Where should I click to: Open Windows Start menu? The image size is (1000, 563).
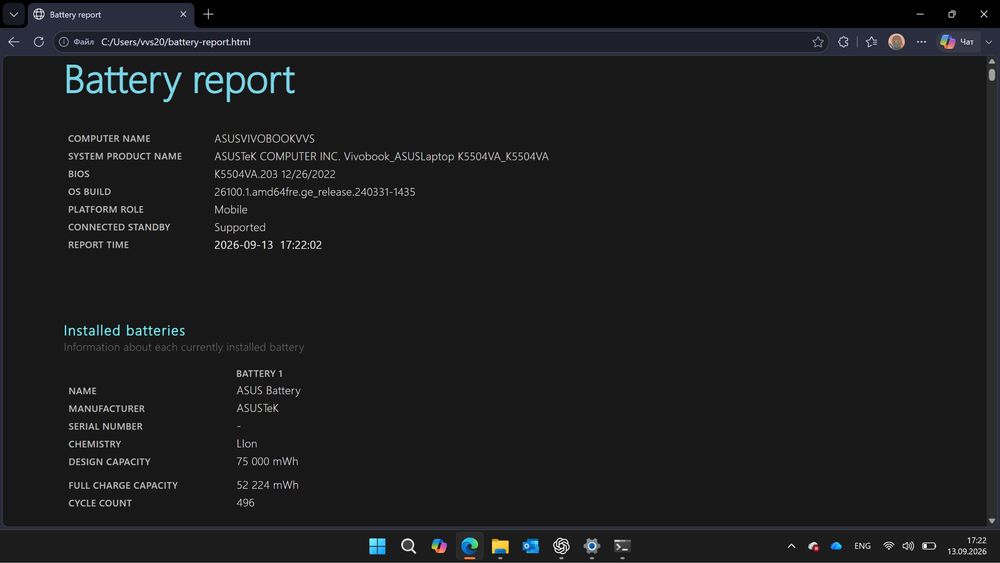pyautogui.click(x=378, y=546)
